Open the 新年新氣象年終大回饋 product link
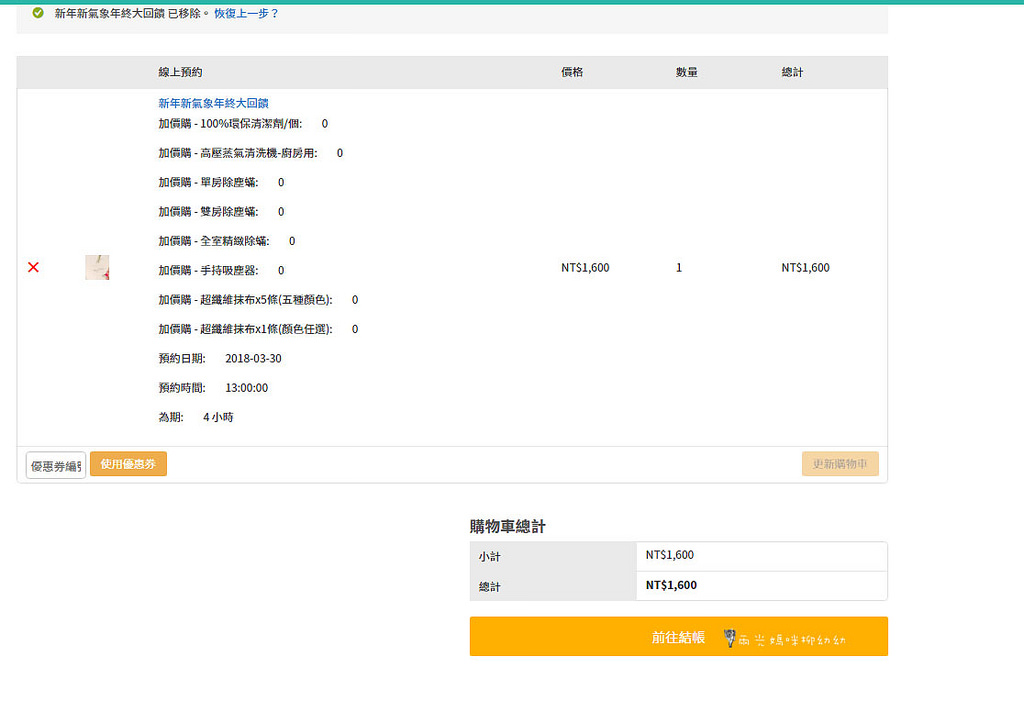Viewport: 1024px width, 712px height. click(213, 103)
